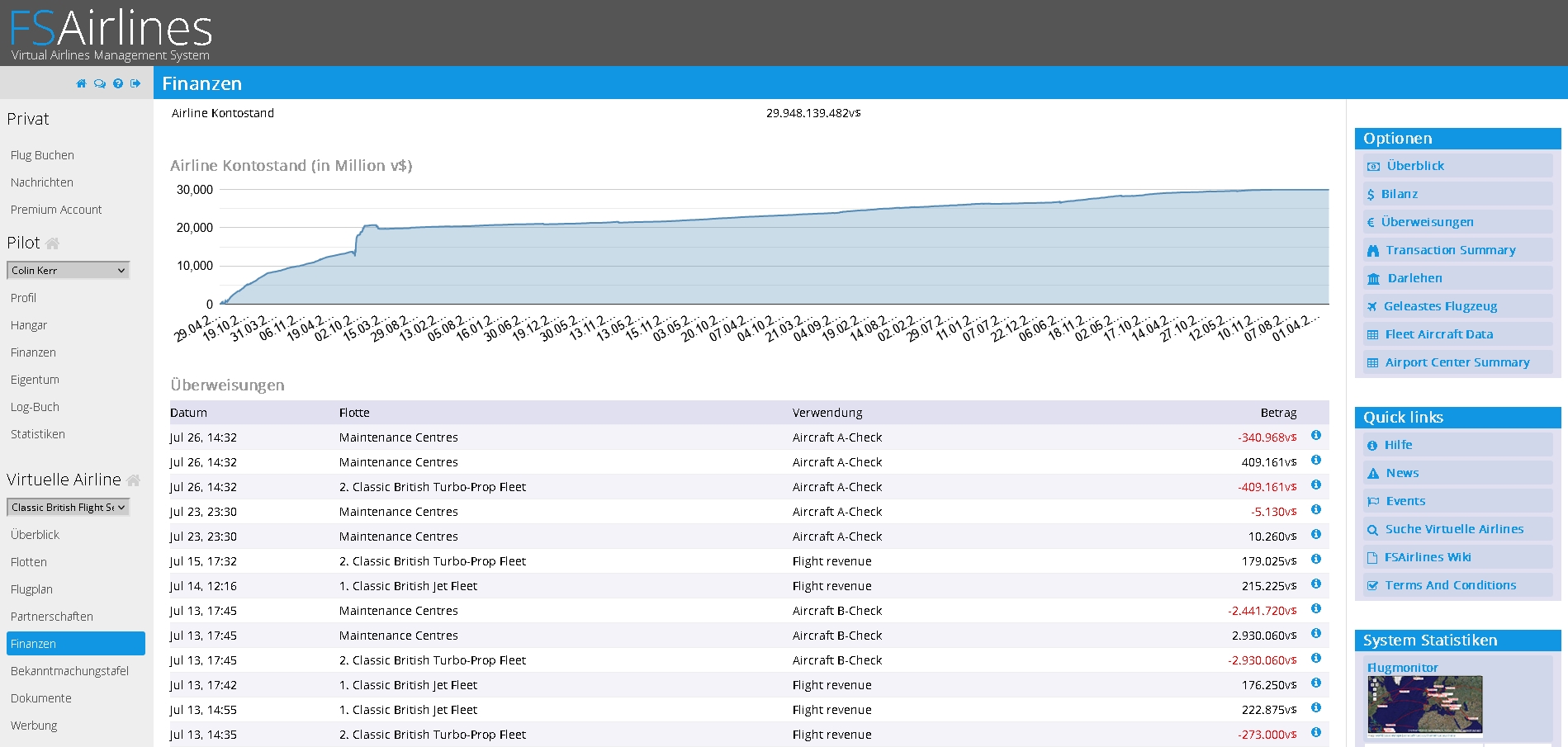Open Flug Buchen in the sidebar
Viewport: 1568px width, 747px height.
42,155
